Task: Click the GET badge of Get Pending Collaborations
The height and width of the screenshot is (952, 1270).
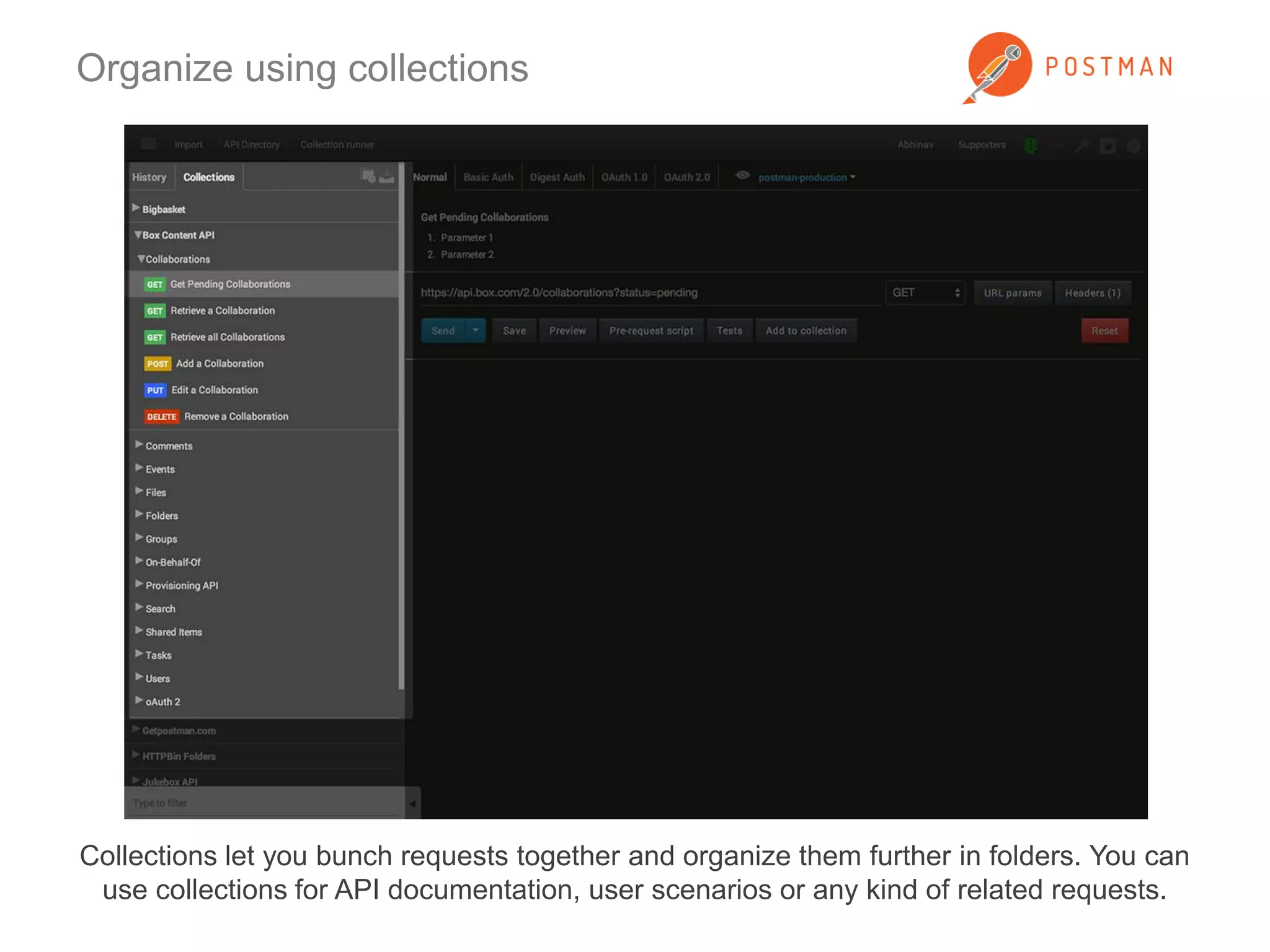Action: [x=154, y=284]
